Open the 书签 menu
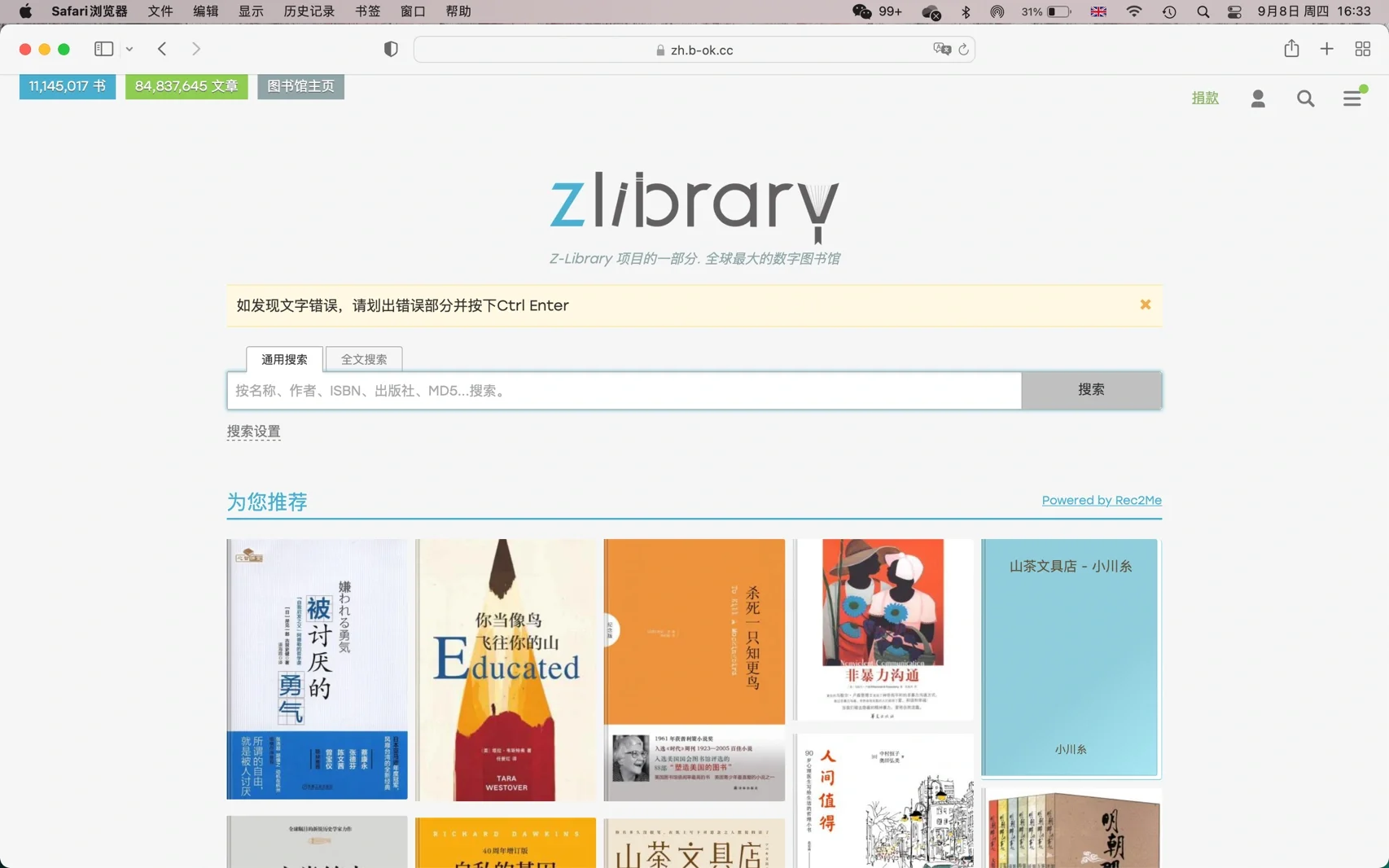Viewport: 1389px width, 868px height. [368, 11]
